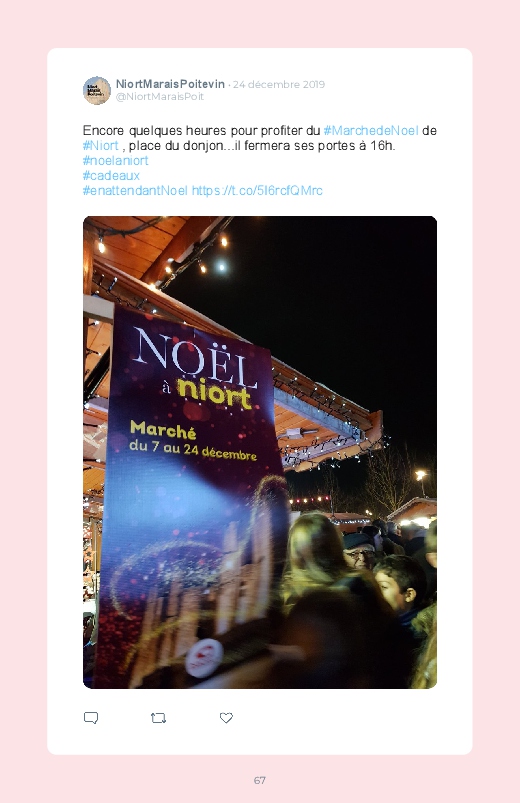Click the reply speech bubble icon
Viewport: 520px width, 803px height.
coord(91,717)
